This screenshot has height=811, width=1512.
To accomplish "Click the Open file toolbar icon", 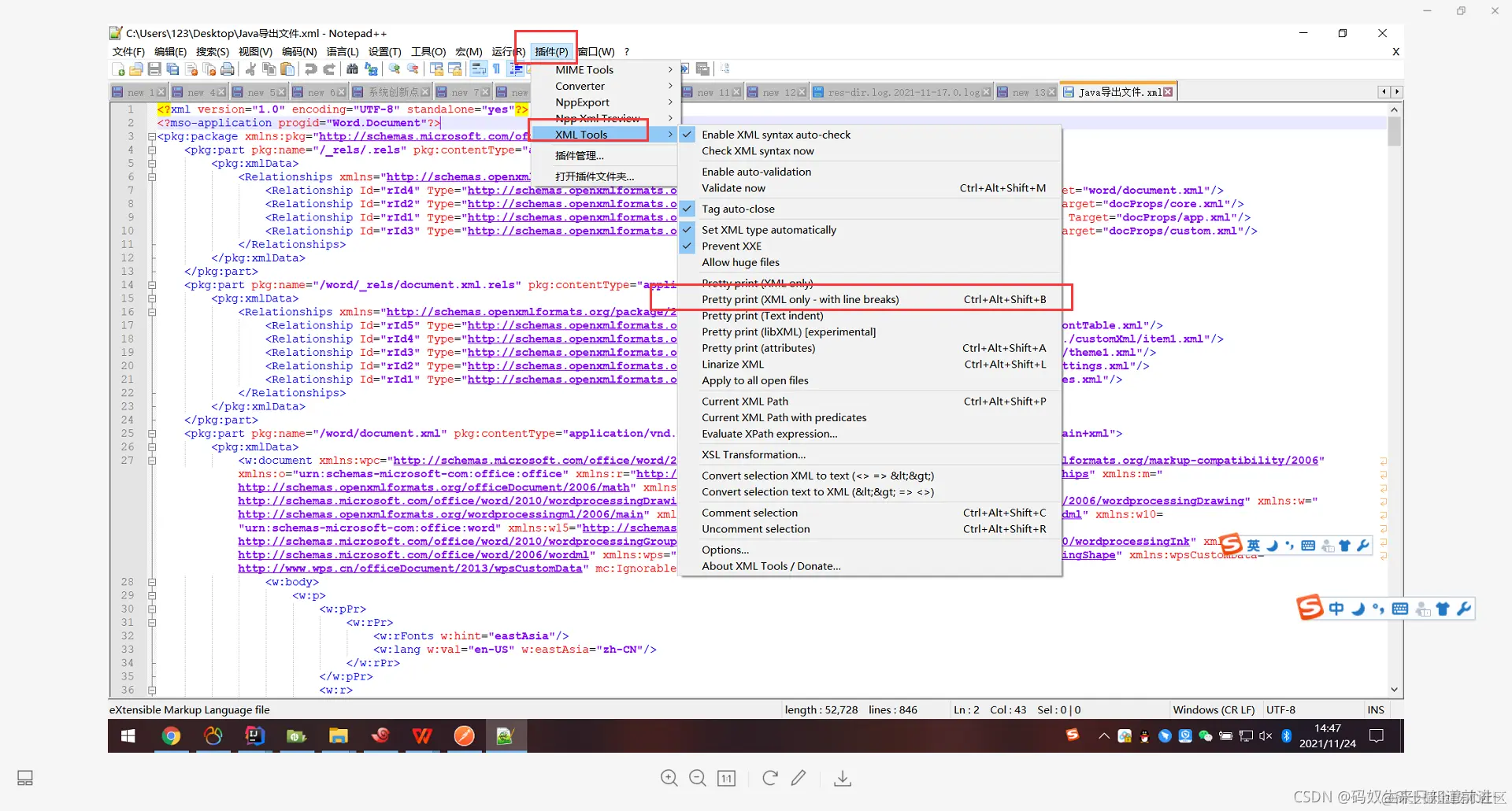I will (x=136, y=69).
